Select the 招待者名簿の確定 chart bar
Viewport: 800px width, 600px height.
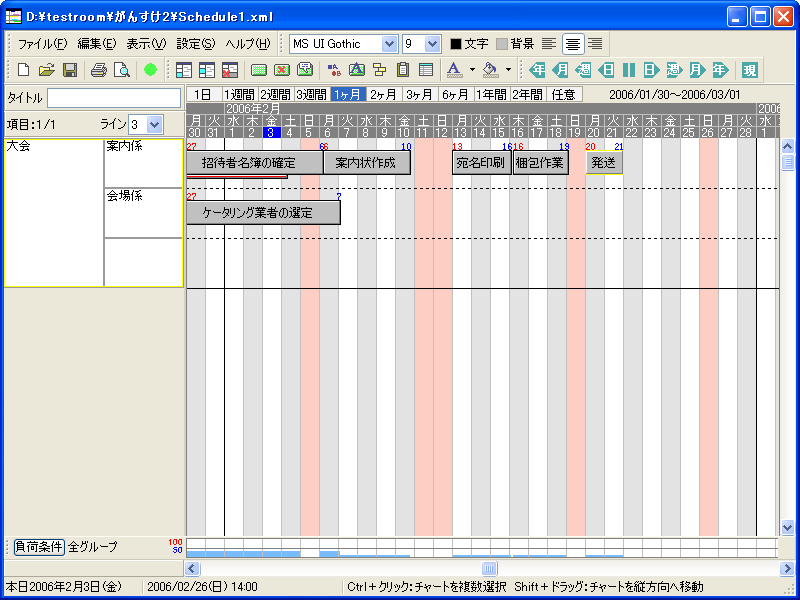click(255, 163)
